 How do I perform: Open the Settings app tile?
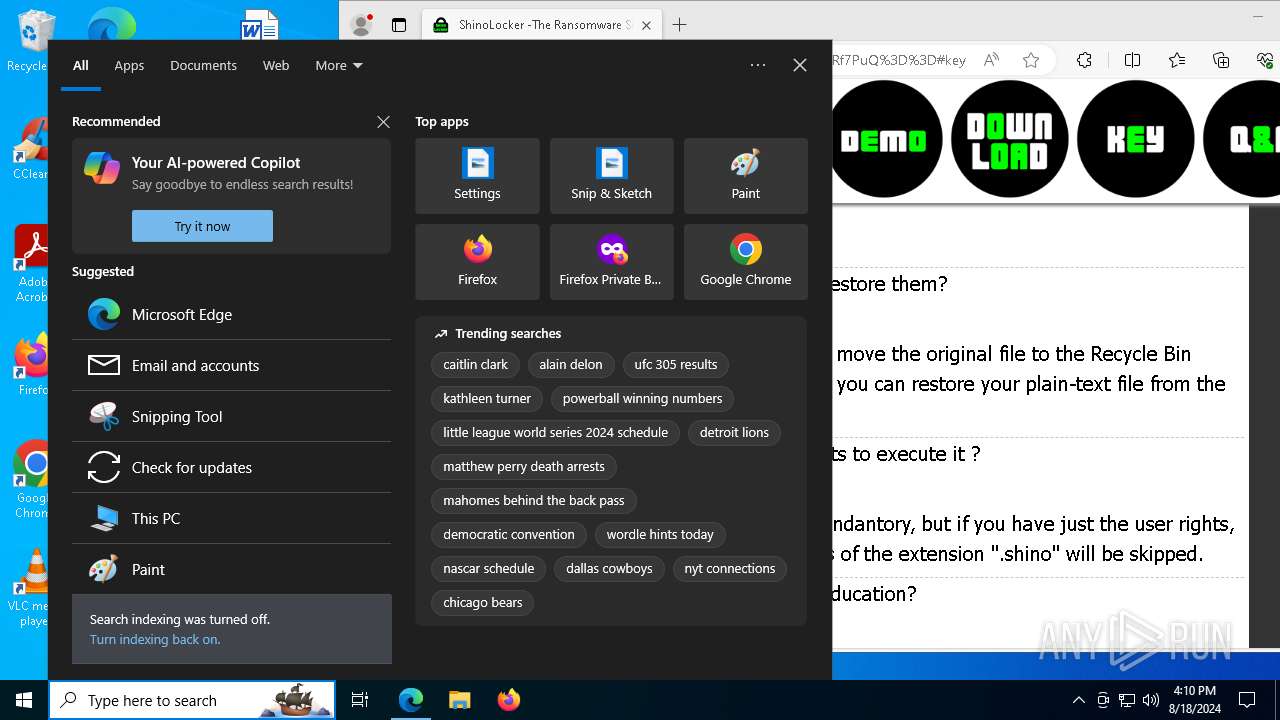[477, 176]
